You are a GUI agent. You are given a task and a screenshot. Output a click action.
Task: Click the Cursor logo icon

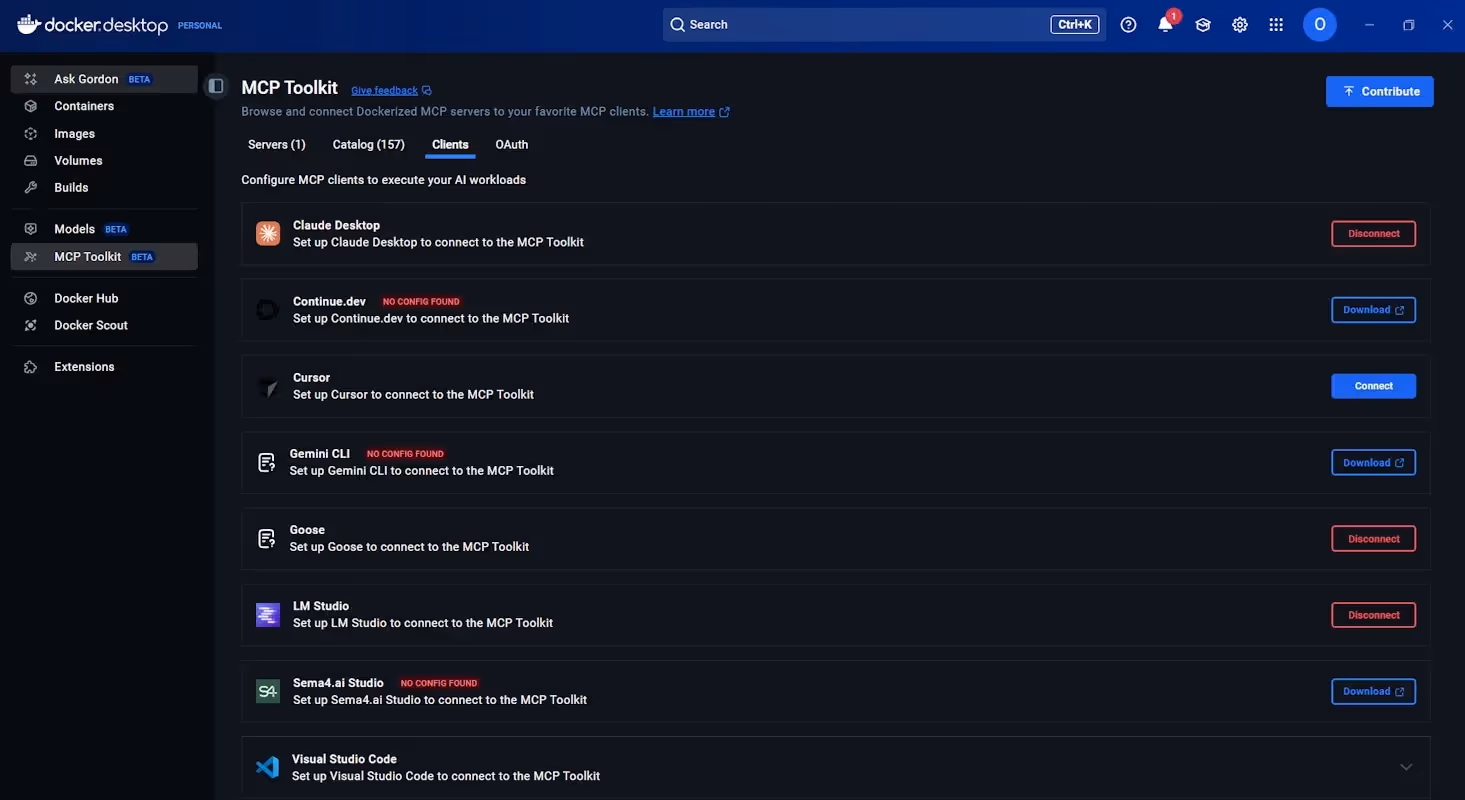click(x=268, y=386)
